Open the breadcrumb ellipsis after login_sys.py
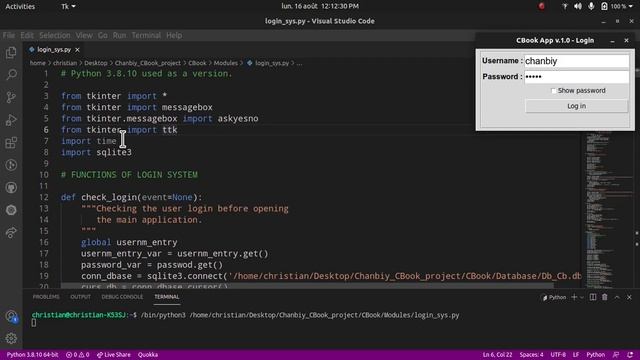This screenshot has width=640, height=360. pos(300,63)
